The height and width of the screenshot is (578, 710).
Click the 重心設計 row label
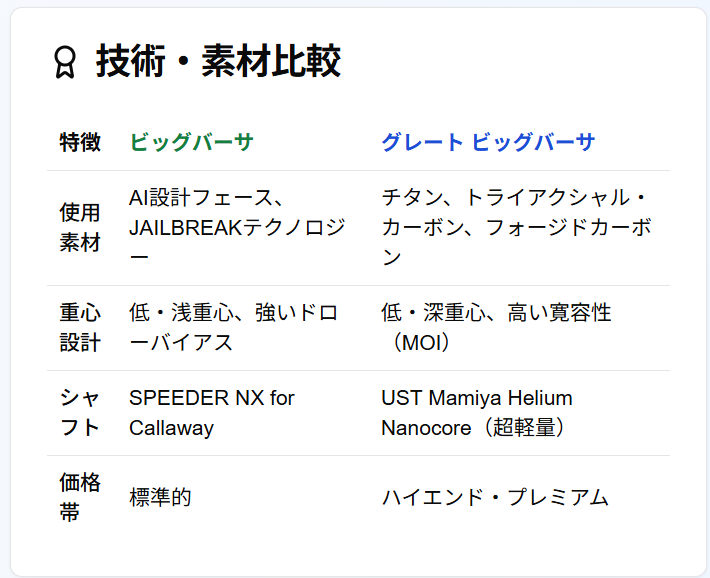pyautogui.click(x=80, y=328)
